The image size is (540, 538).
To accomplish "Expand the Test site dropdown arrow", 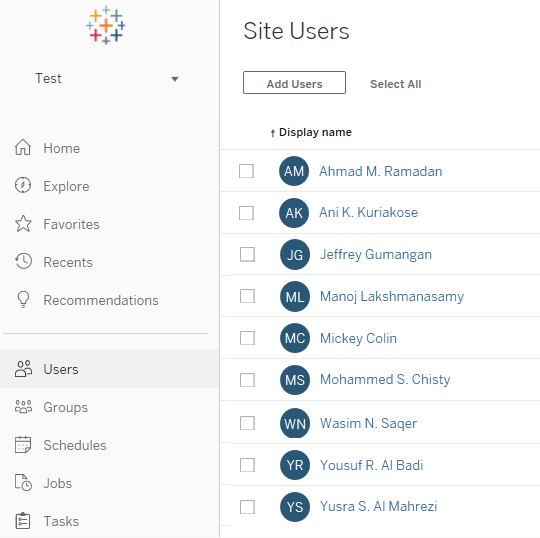I will click(x=175, y=79).
